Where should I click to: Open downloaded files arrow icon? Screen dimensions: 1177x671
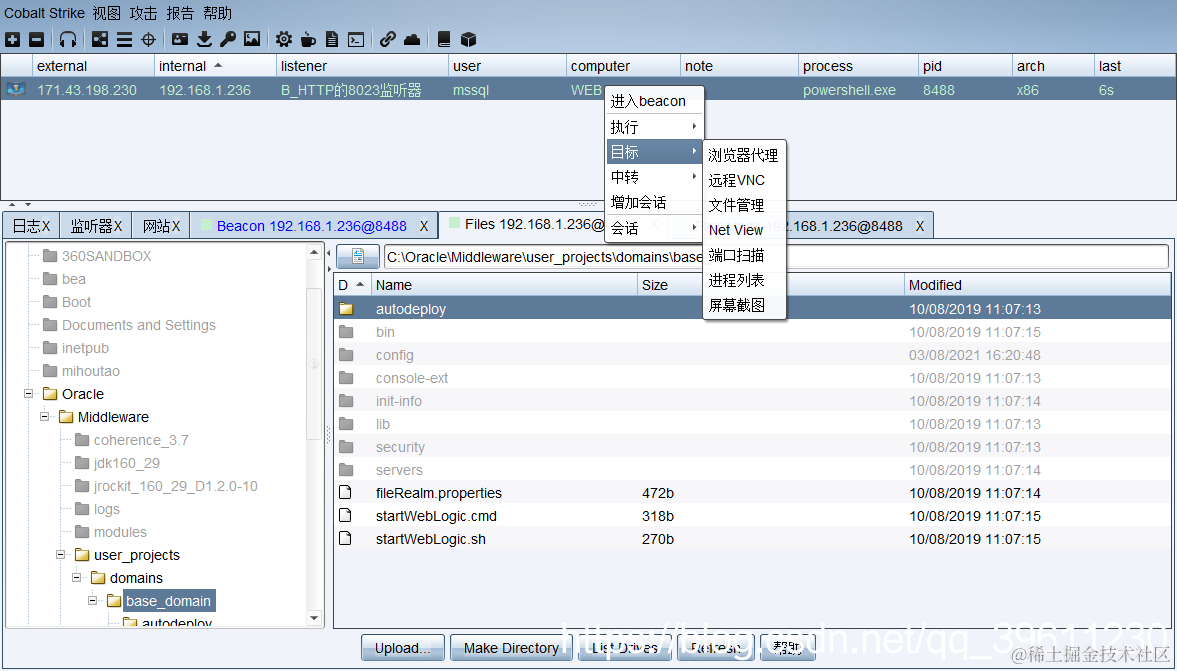tap(204, 40)
